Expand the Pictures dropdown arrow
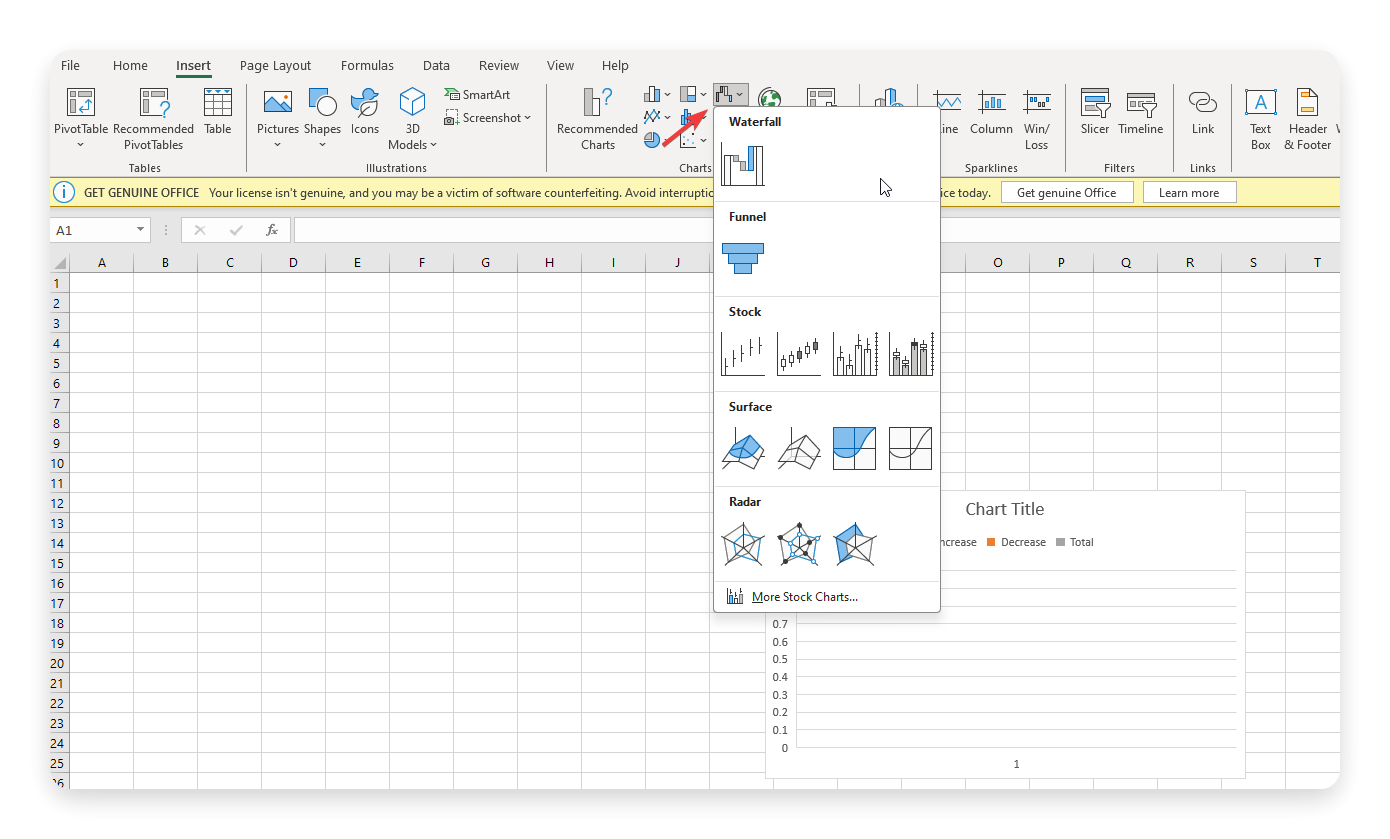Screen dimensions: 1390x839 coord(277,145)
